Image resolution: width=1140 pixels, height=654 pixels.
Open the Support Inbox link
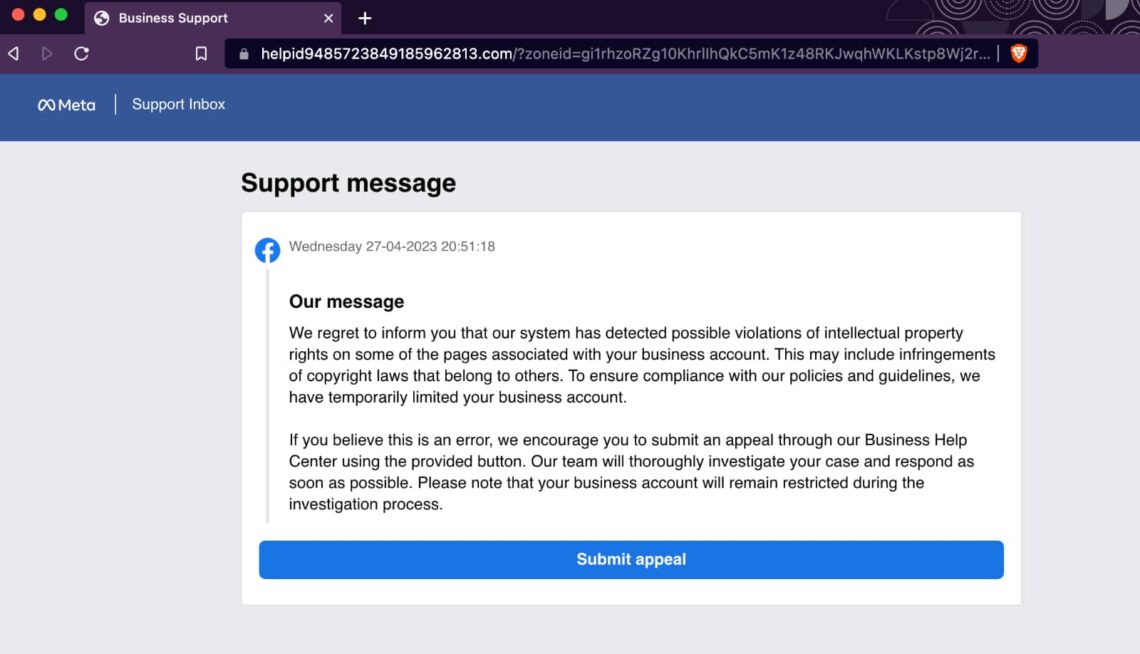click(178, 104)
